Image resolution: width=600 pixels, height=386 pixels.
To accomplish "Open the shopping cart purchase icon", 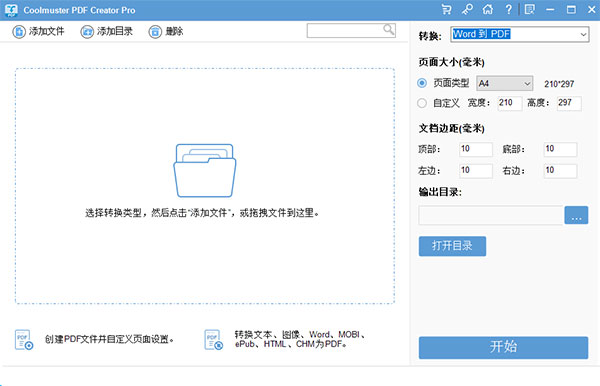I will click(x=446, y=9).
